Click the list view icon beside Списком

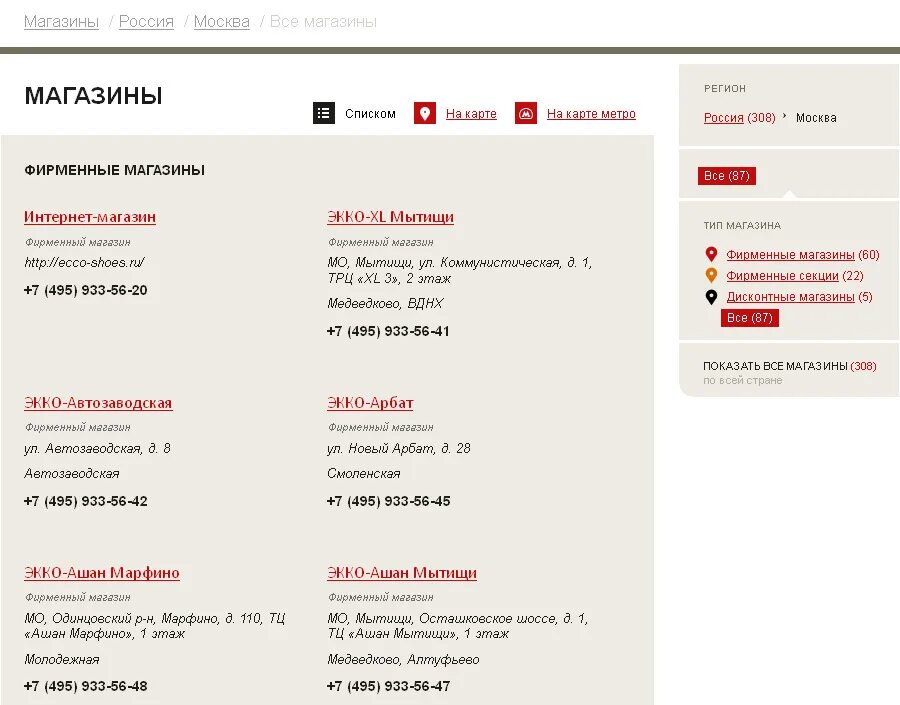(324, 113)
